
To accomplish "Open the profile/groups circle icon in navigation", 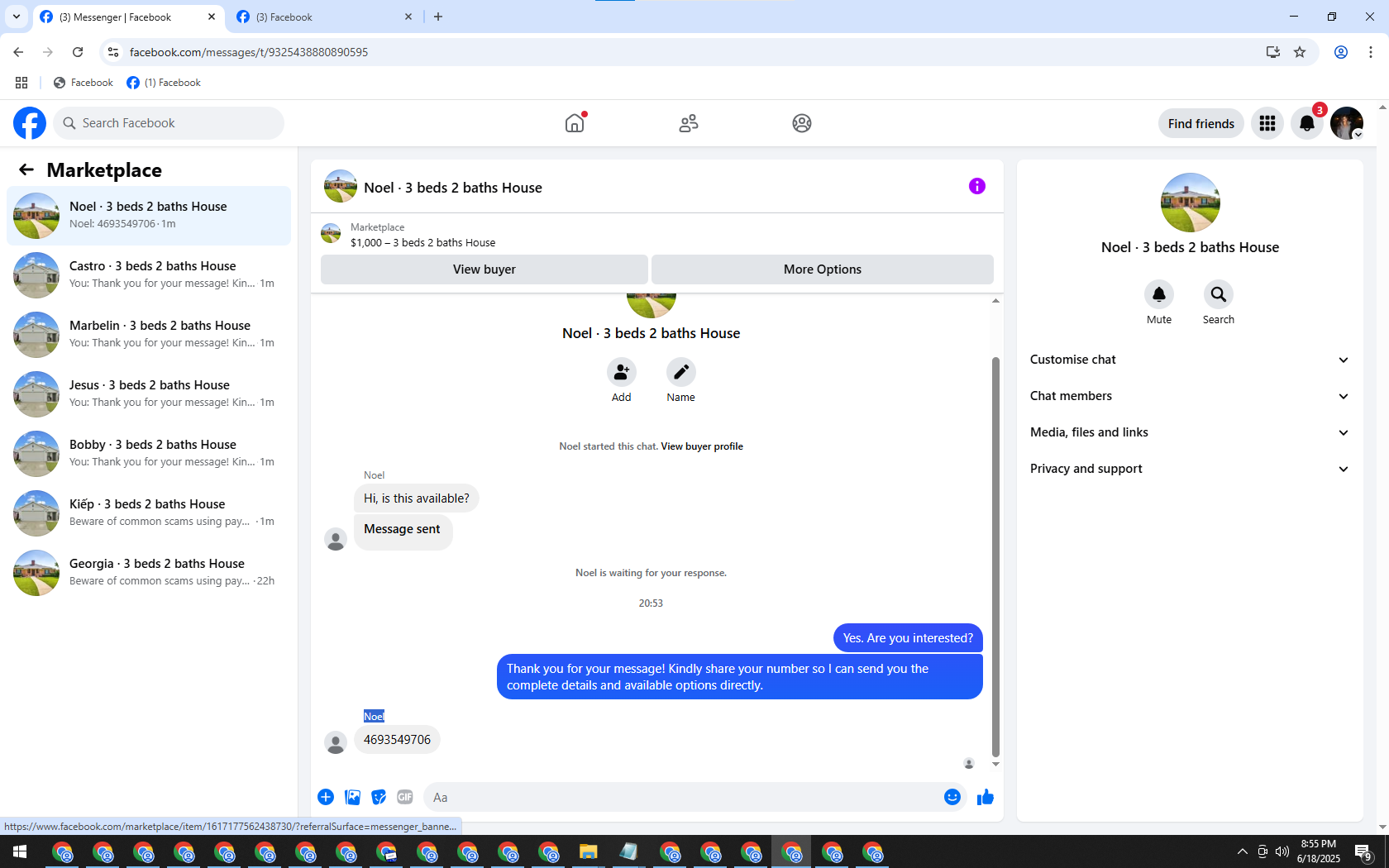I will [x=802, y=123].
